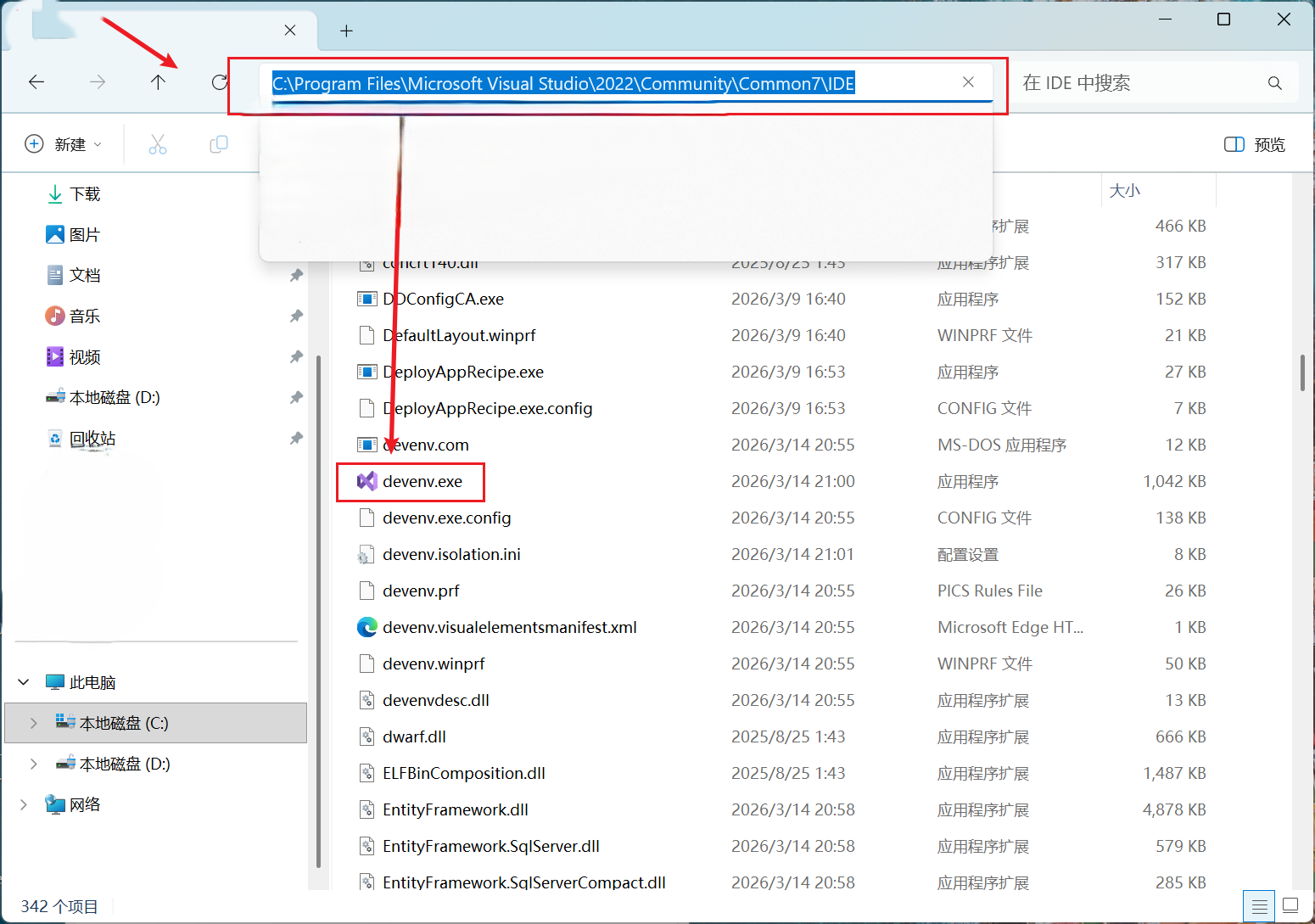The height and width of the screenshot is (924, 1315).
Task: Click the navigation pane scrollbar
Action: point(318,611)
